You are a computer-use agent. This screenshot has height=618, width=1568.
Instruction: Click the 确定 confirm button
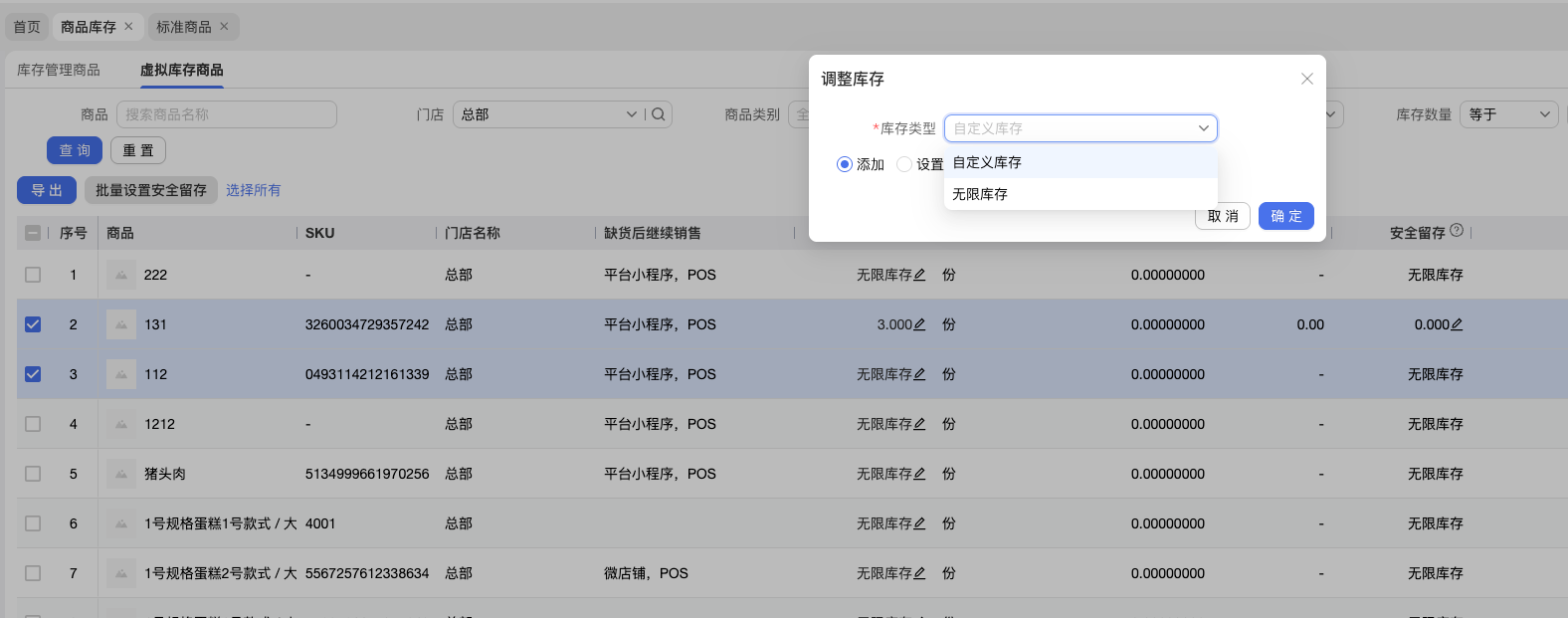(1285, 216)
